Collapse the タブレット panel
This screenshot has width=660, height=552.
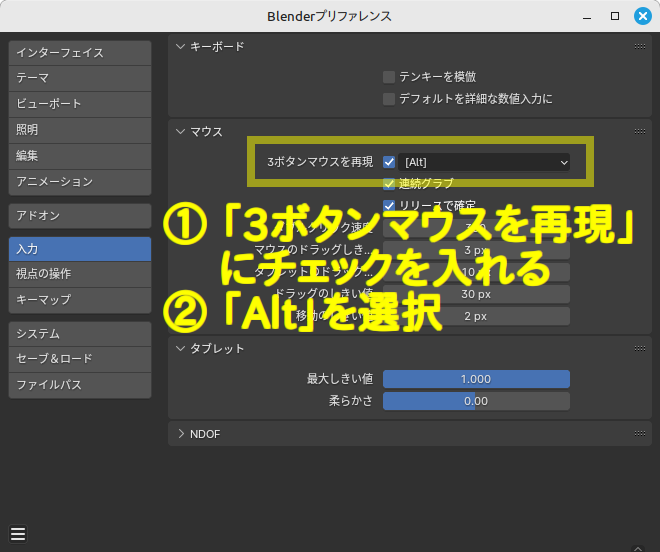click(180, 348)
